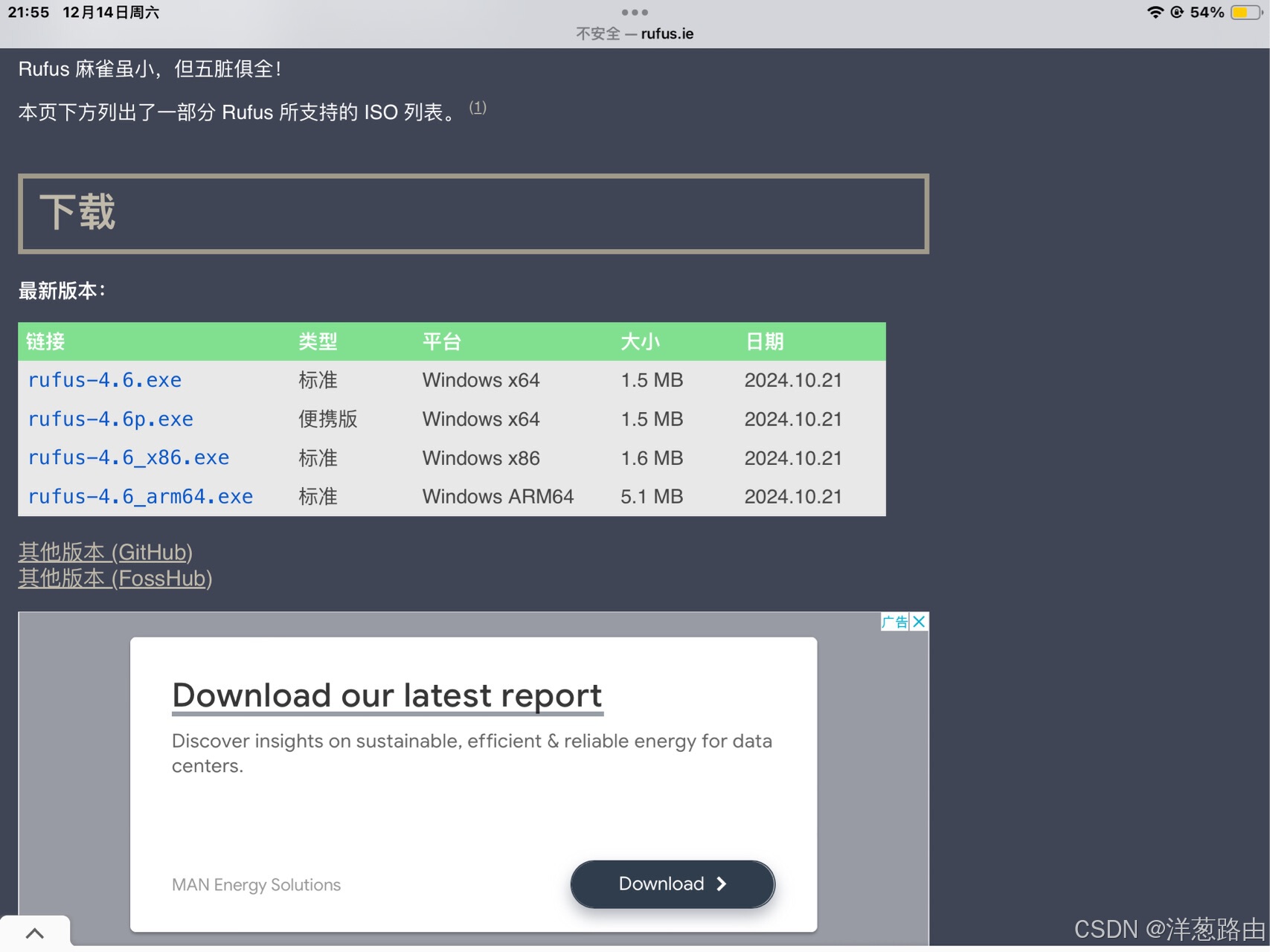Open the Download our latest report headline
Image resolution: width=1270 pixels, height=952 pixels.
click(387, 696)
